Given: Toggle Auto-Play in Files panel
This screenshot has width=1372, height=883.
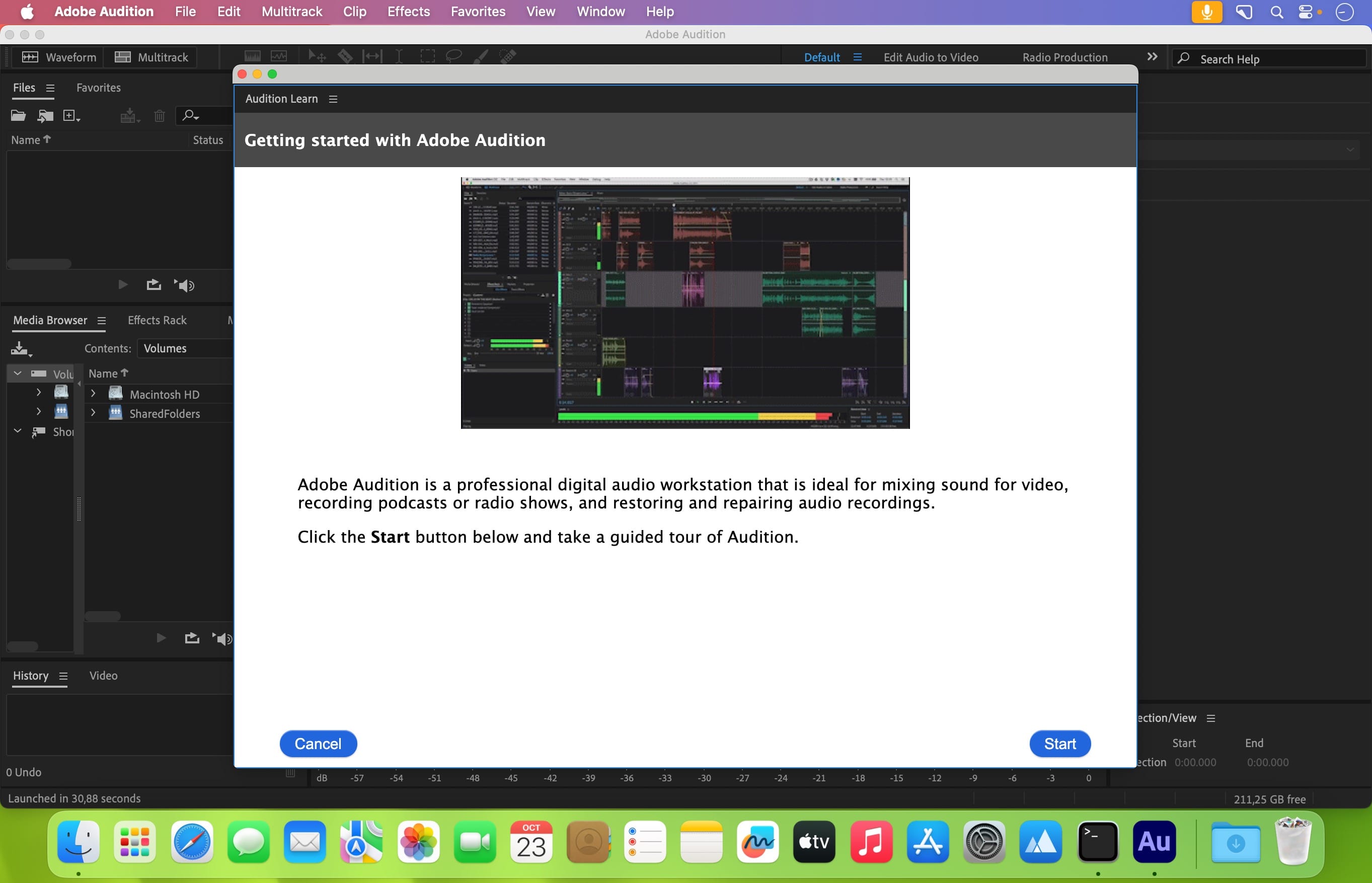Looking at the screenshot, I should [185, 285].
